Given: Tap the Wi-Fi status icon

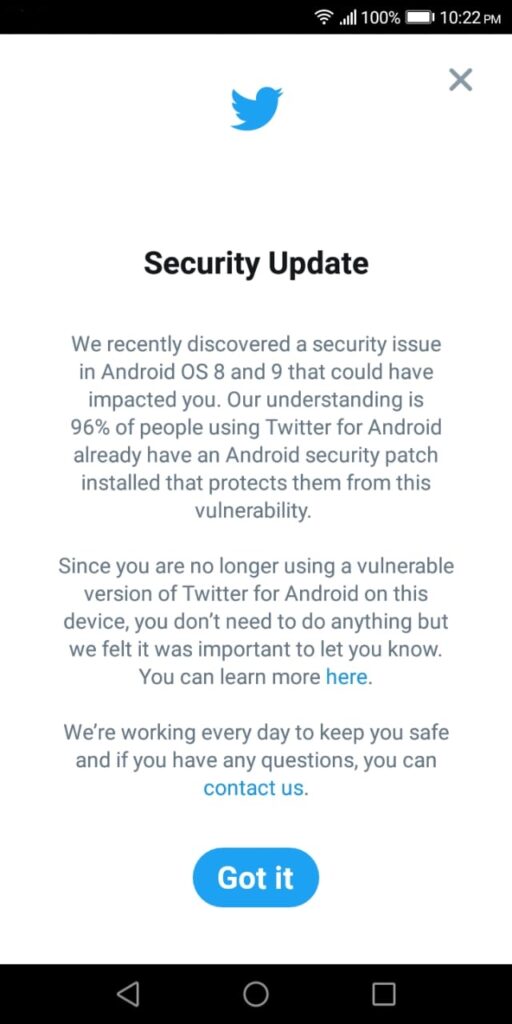Looking at the screenshot, I should point(324,17).
